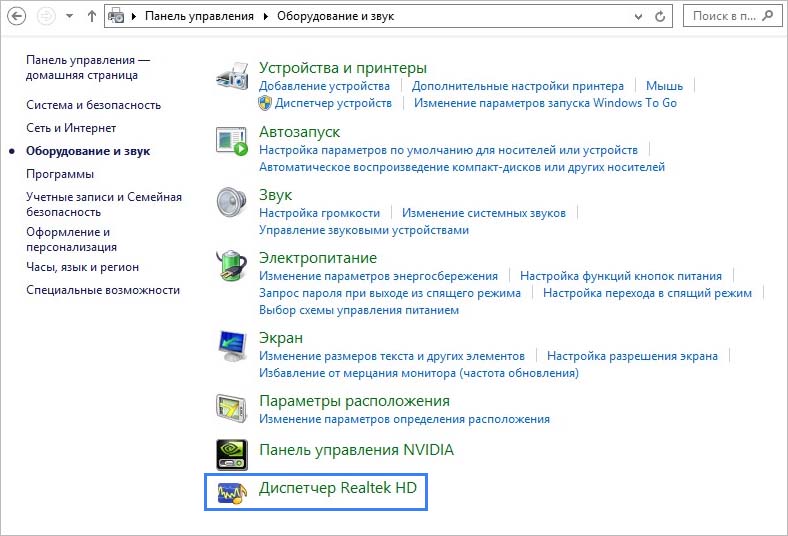The image size is (788, 536).
Task: Open Панель управления NVIDIA
Action: (x=356, y=450)
